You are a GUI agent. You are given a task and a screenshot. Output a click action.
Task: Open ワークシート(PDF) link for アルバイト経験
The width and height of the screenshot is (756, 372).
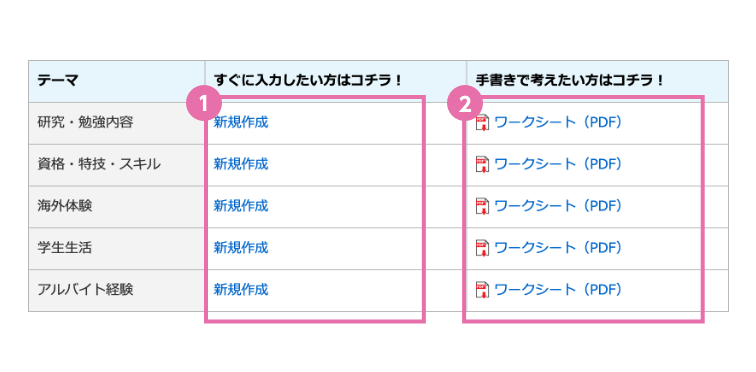[558, 289]
